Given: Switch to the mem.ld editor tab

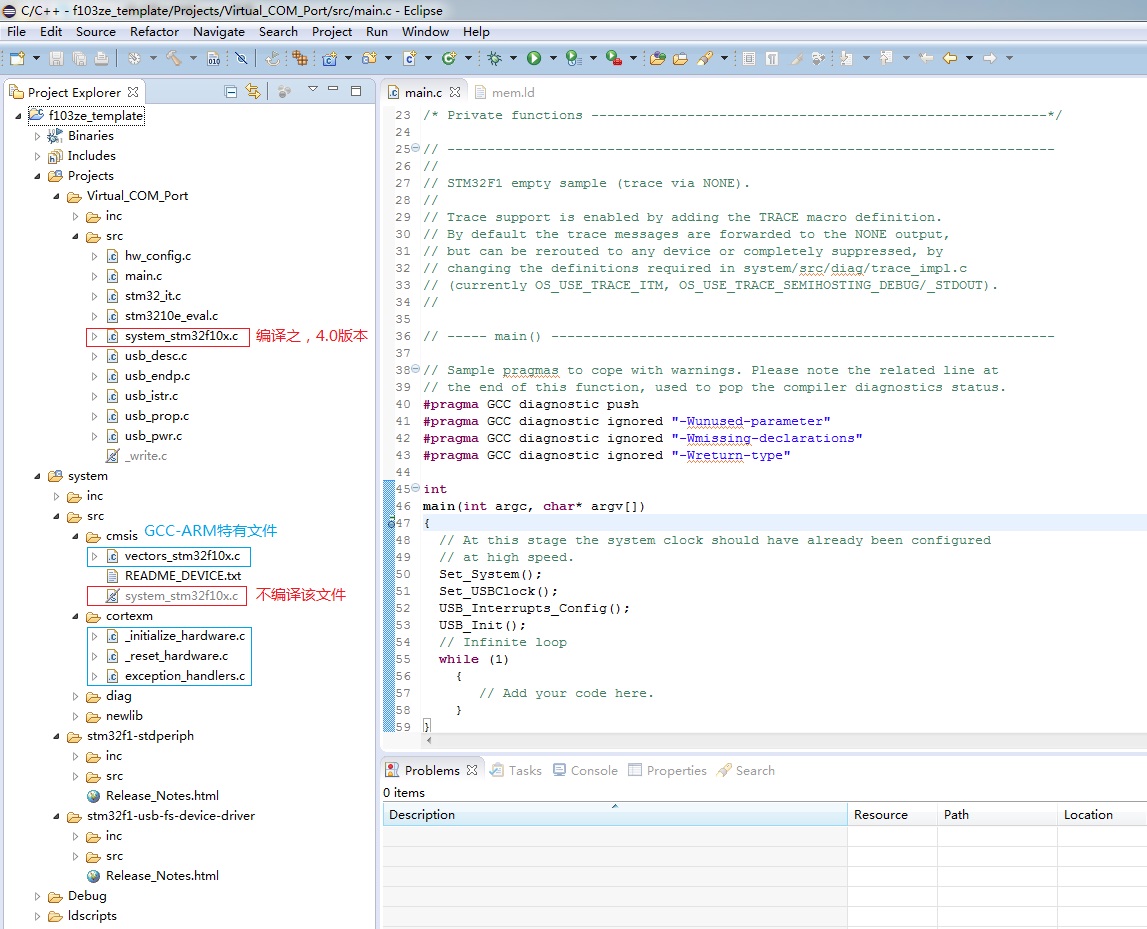Looking at the screenshot, I should pos(505,92).
